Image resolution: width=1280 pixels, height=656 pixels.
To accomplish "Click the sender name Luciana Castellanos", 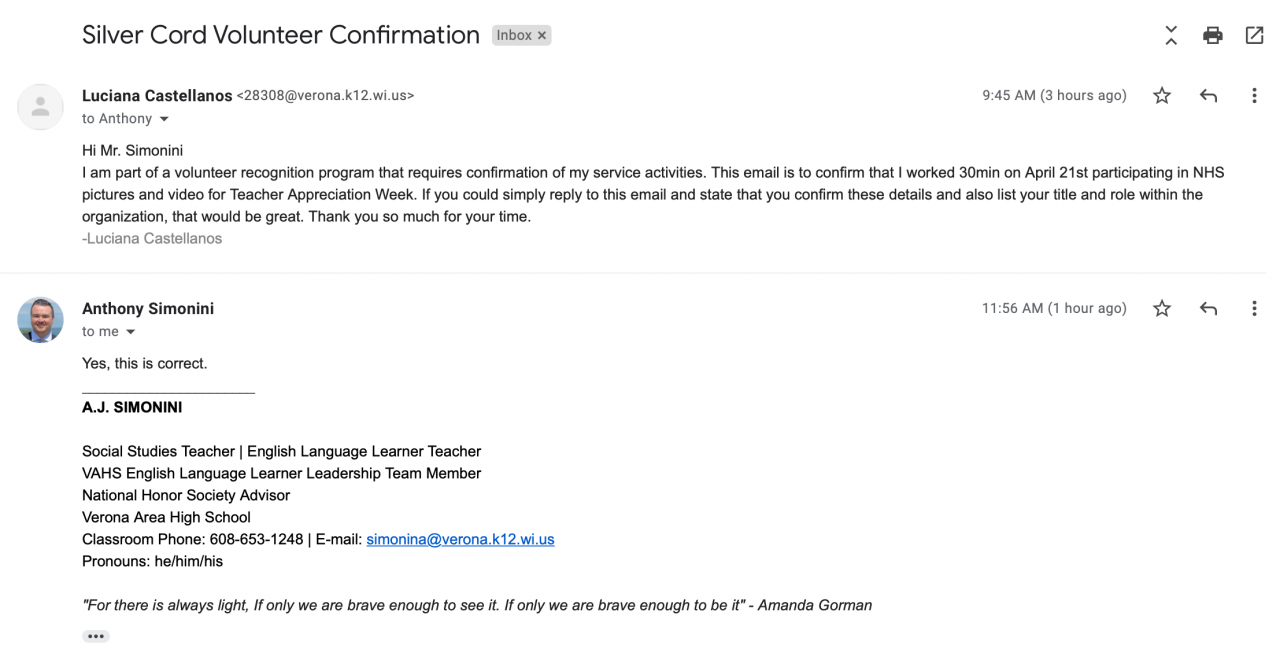I will [156, 96].
